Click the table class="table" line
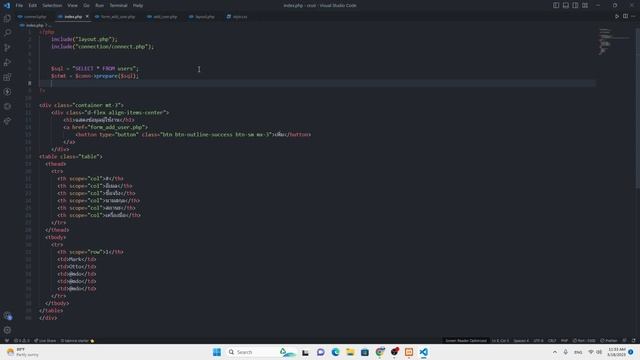640x360 pixels. point(71,156)
